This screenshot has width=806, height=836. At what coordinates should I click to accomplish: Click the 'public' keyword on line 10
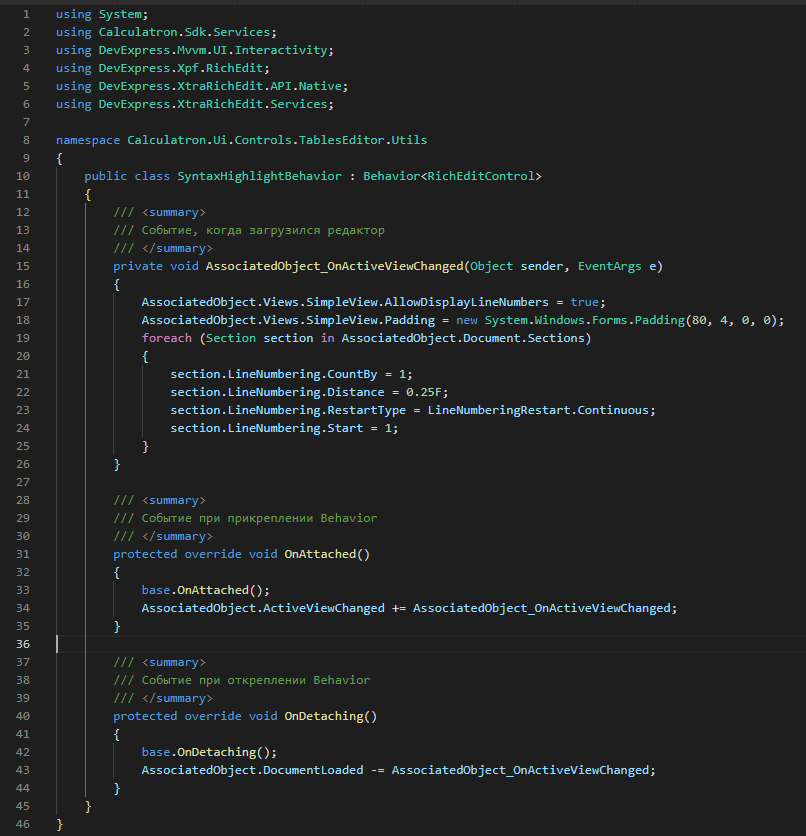coord(106,176)
